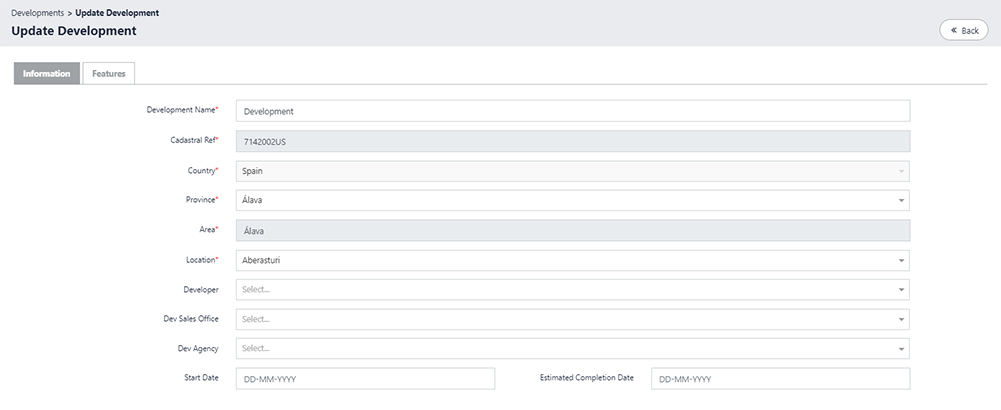Click the Dev Agency label

click(x=198, y=349)
